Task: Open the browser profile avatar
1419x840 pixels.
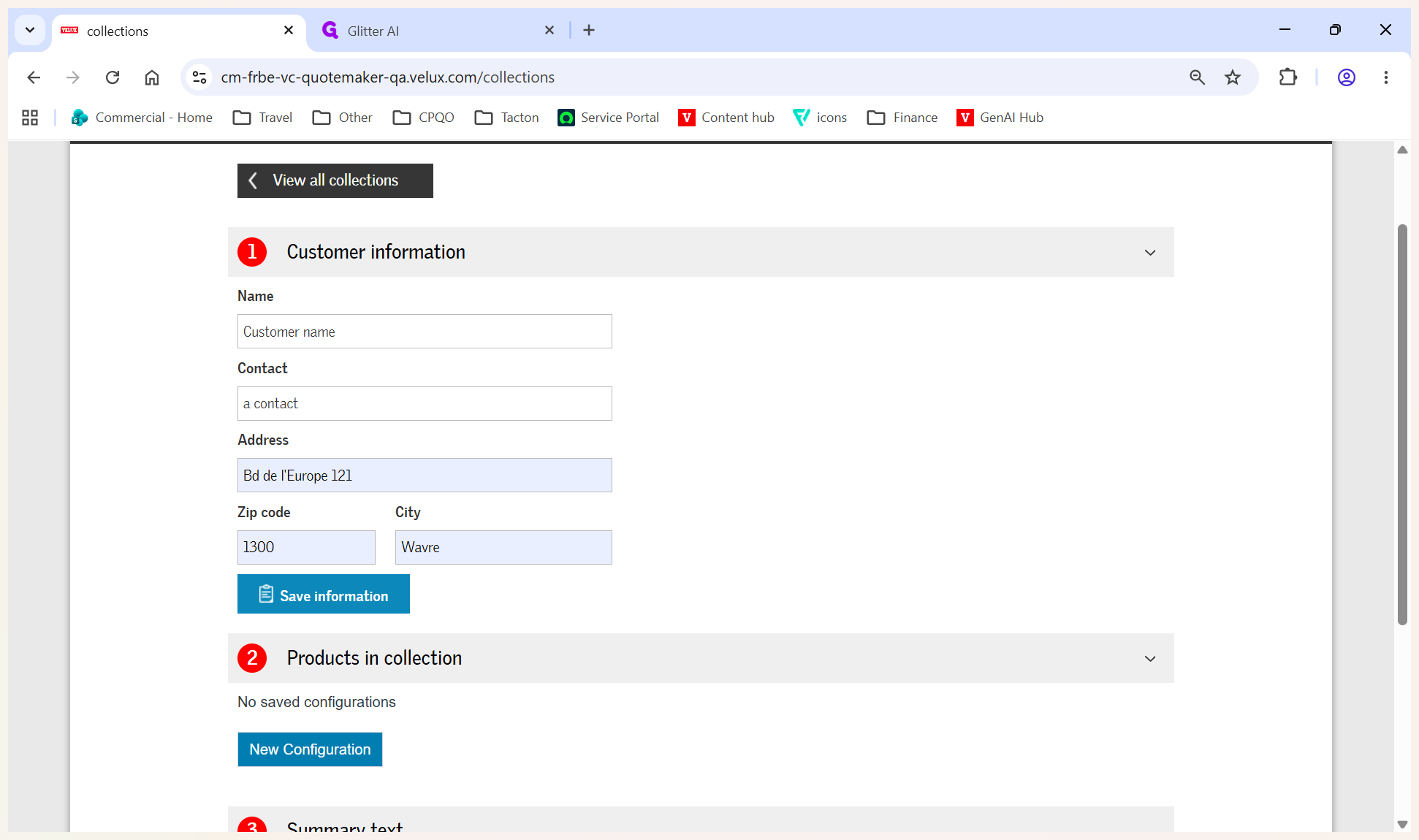Action: pos(1347,77)
